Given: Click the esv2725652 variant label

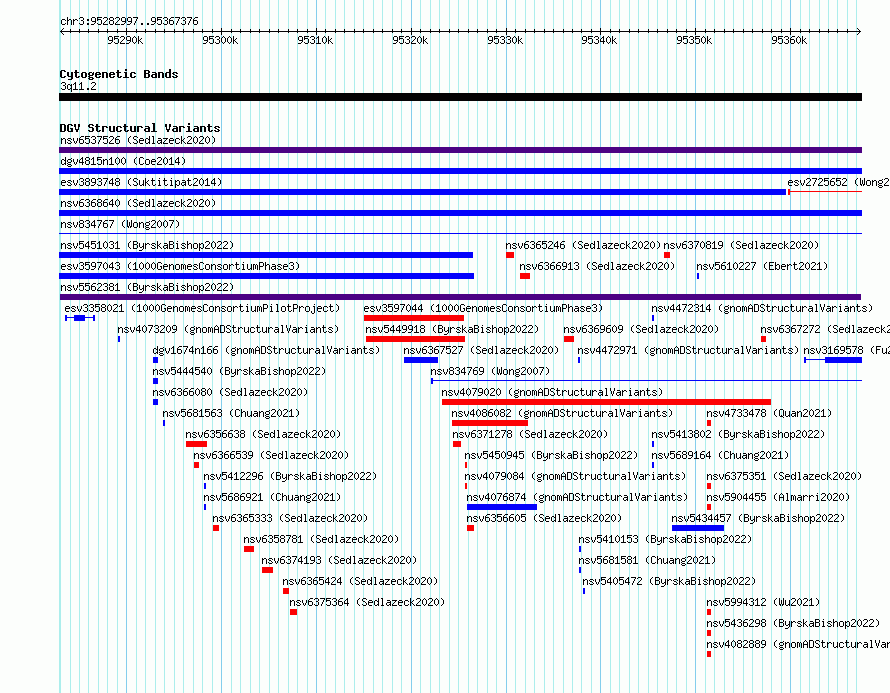Looking at the screenshot, I should coord(838,182).
